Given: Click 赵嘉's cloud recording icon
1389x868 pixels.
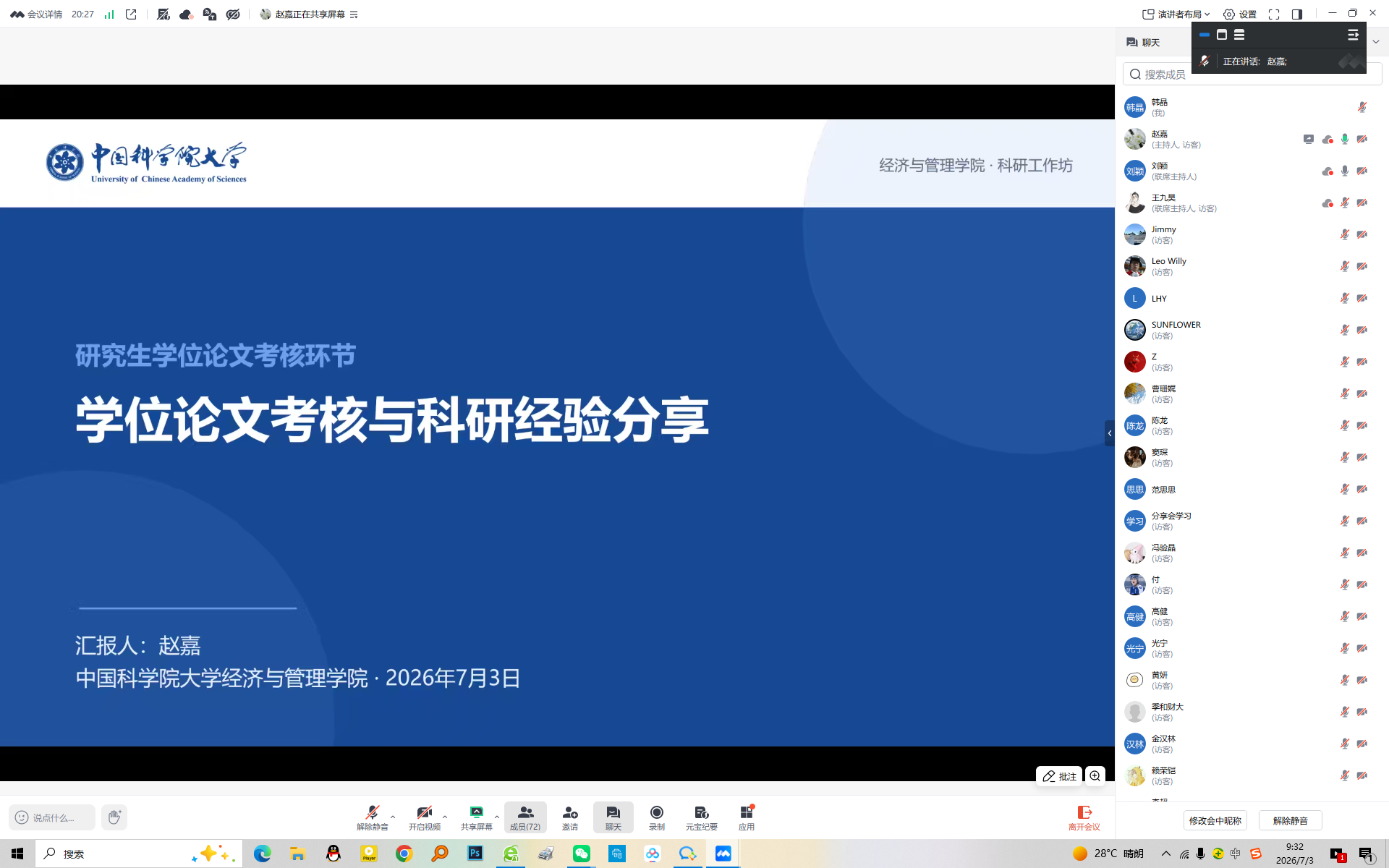Looking at the screenshot, I should pos(1328,140).
